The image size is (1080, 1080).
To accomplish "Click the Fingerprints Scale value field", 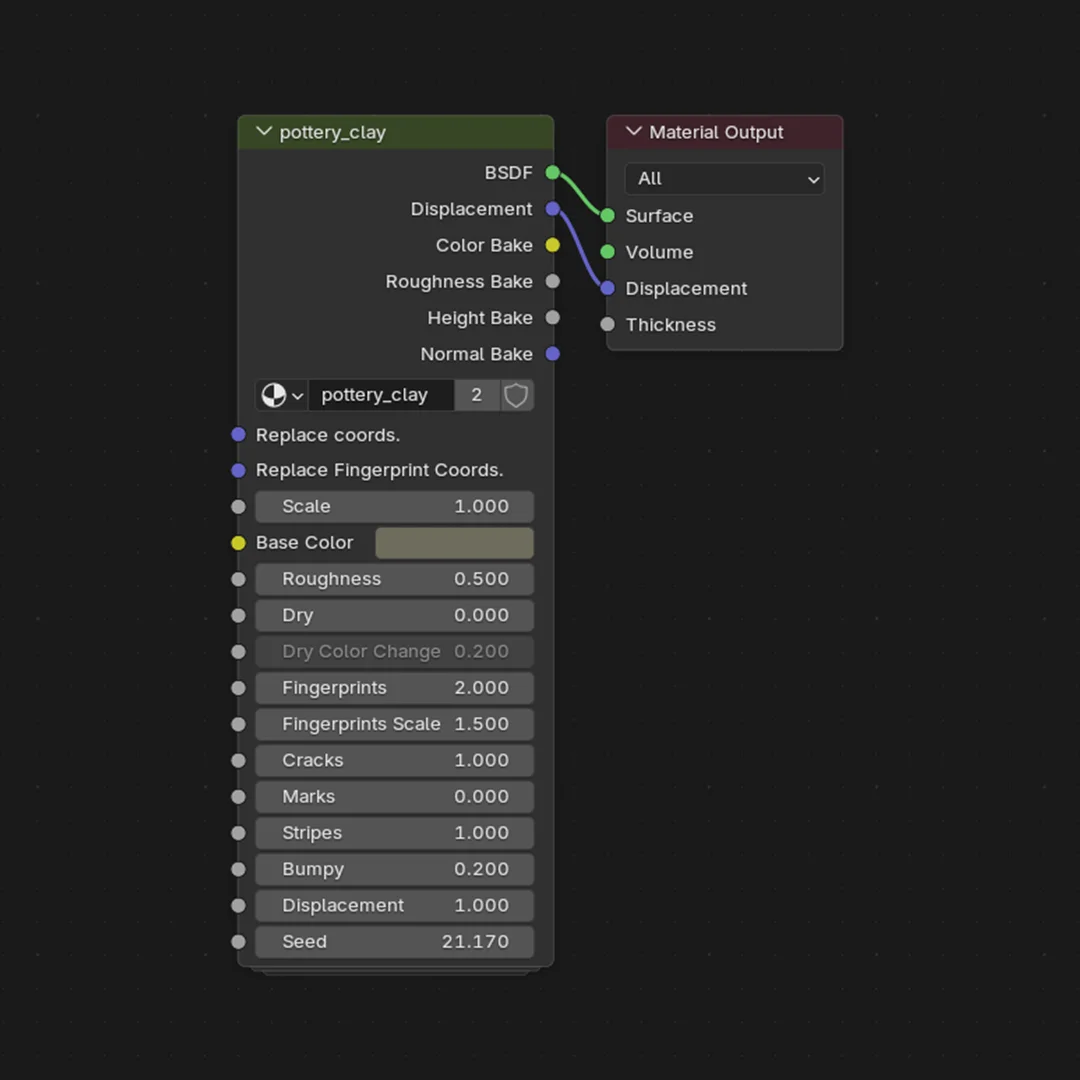I will coord(394,723).
